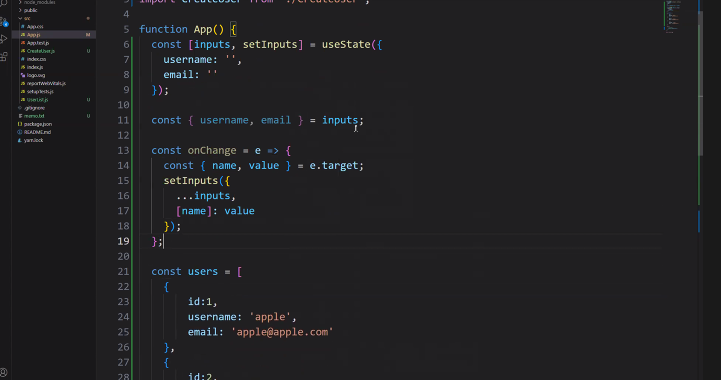Open the Source Control activity bar icon
721x380 pixels.
[4, 22]
